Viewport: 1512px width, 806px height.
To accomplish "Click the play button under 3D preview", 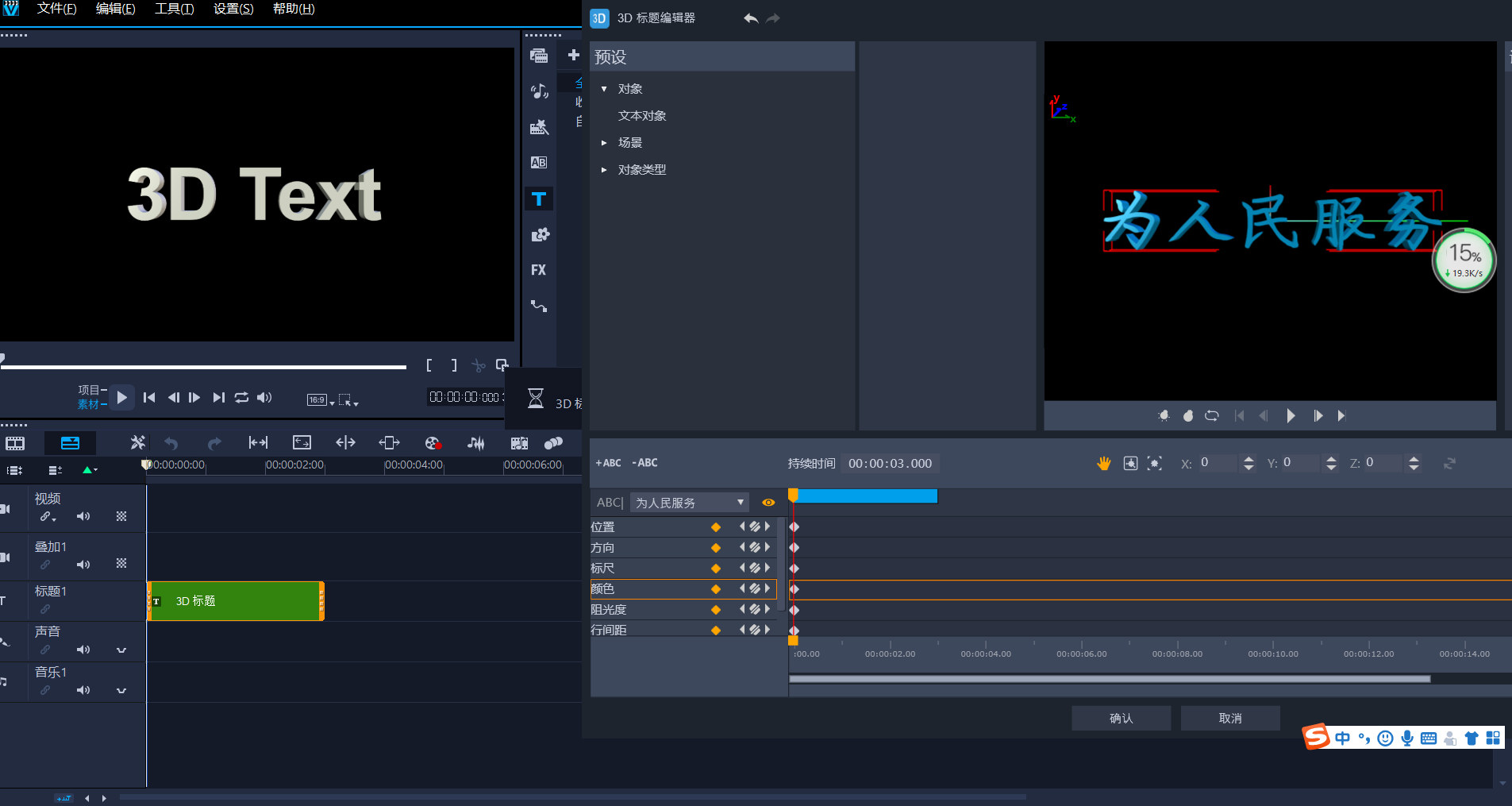I will tap(1291, 415).
